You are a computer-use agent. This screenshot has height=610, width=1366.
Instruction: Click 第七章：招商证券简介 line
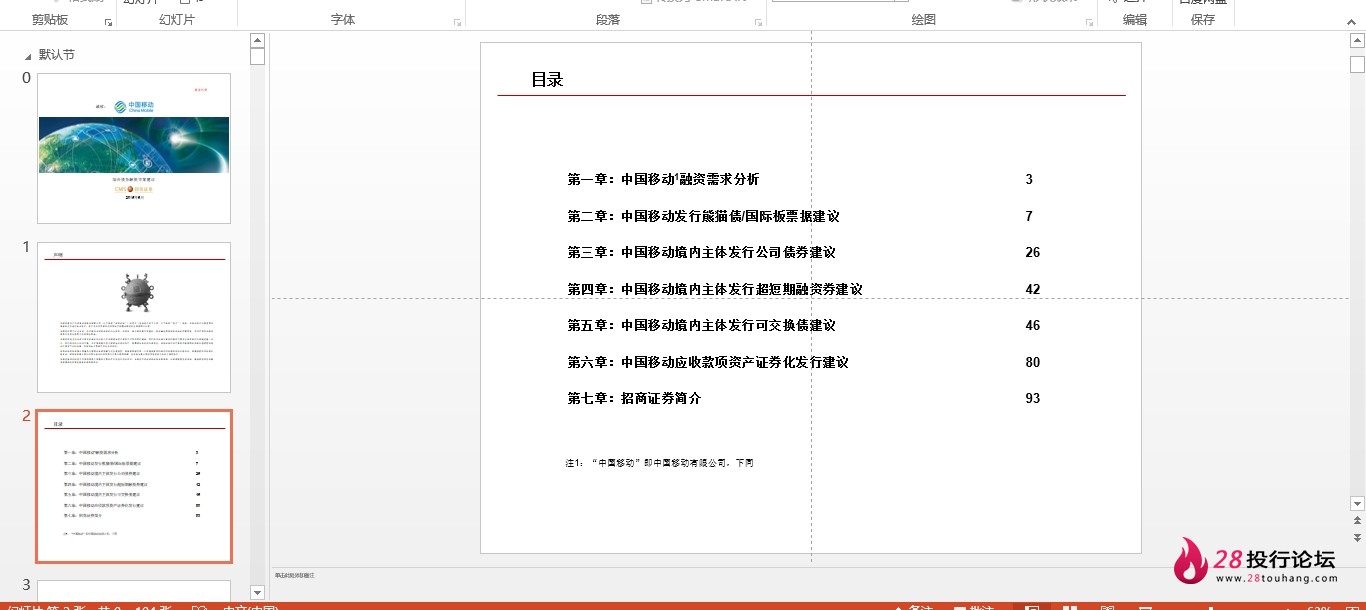(634, 398)
